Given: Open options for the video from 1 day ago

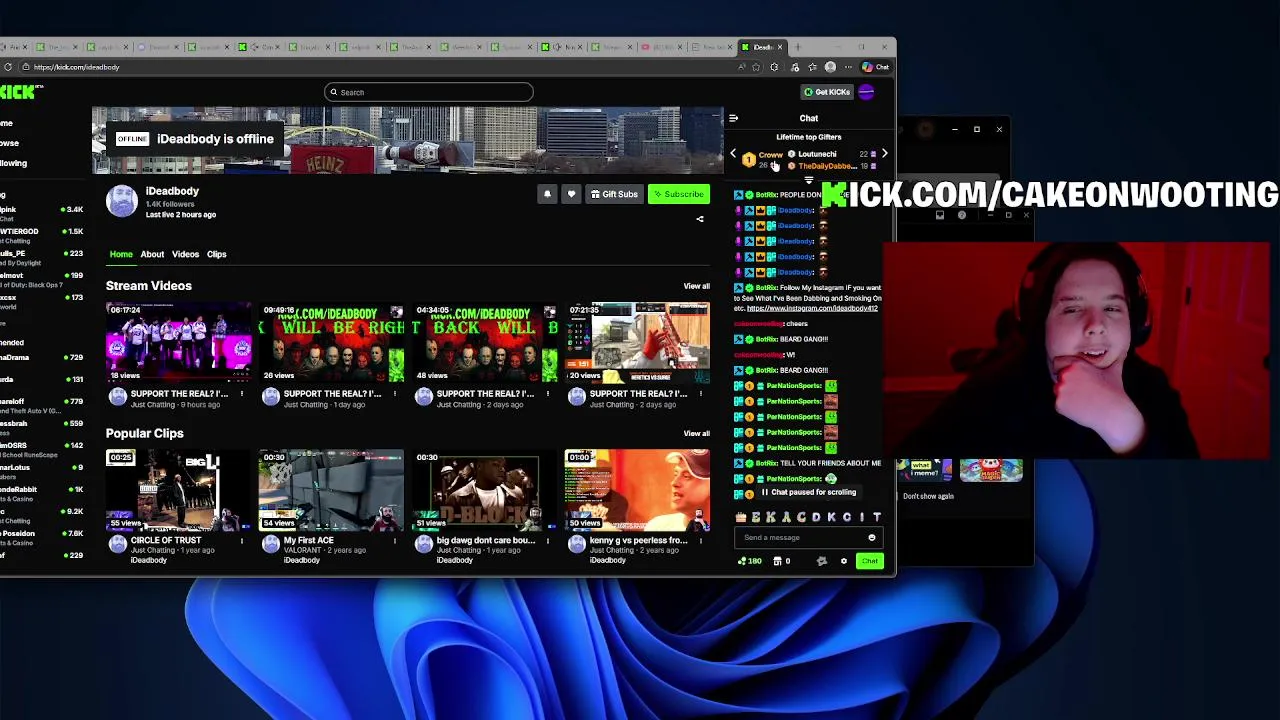Looking at the screenshot, I should tap(394, 394).
